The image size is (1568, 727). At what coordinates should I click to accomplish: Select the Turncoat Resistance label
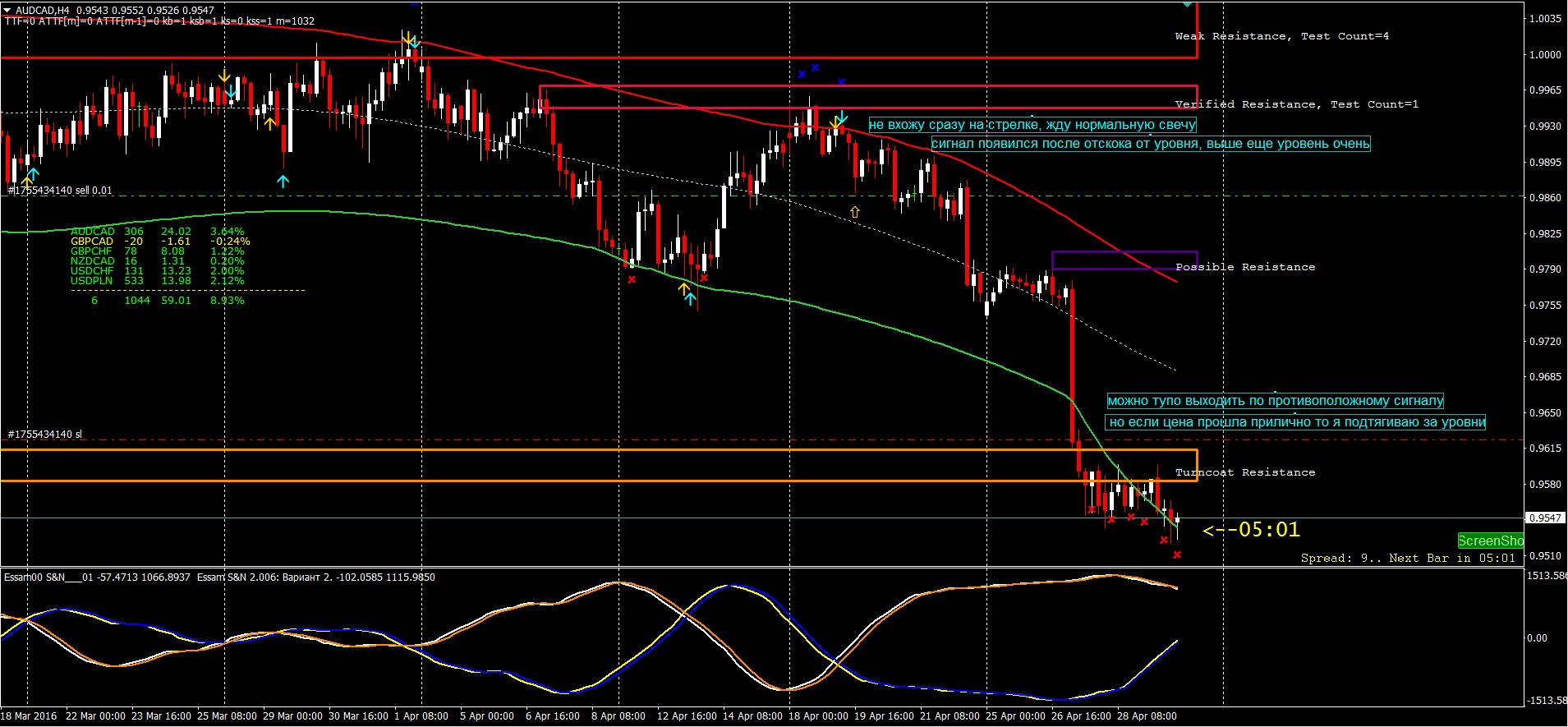1245,472
